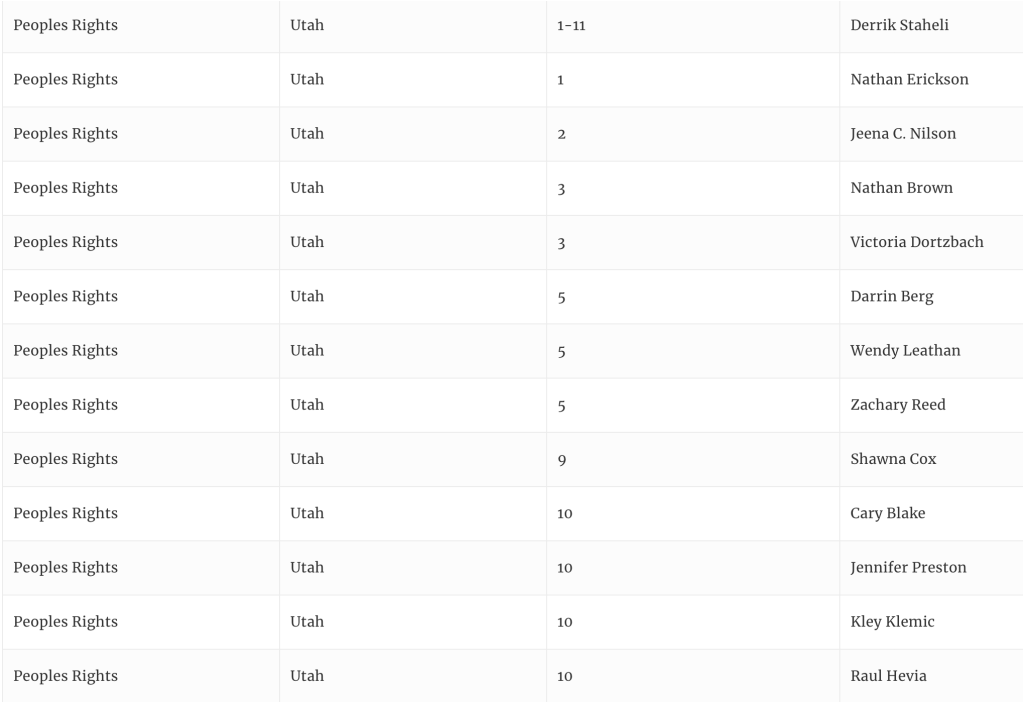Viewport: 1023px width, 702px height.
Task: Click on Wendy Leathan
Action: [904, 350]
